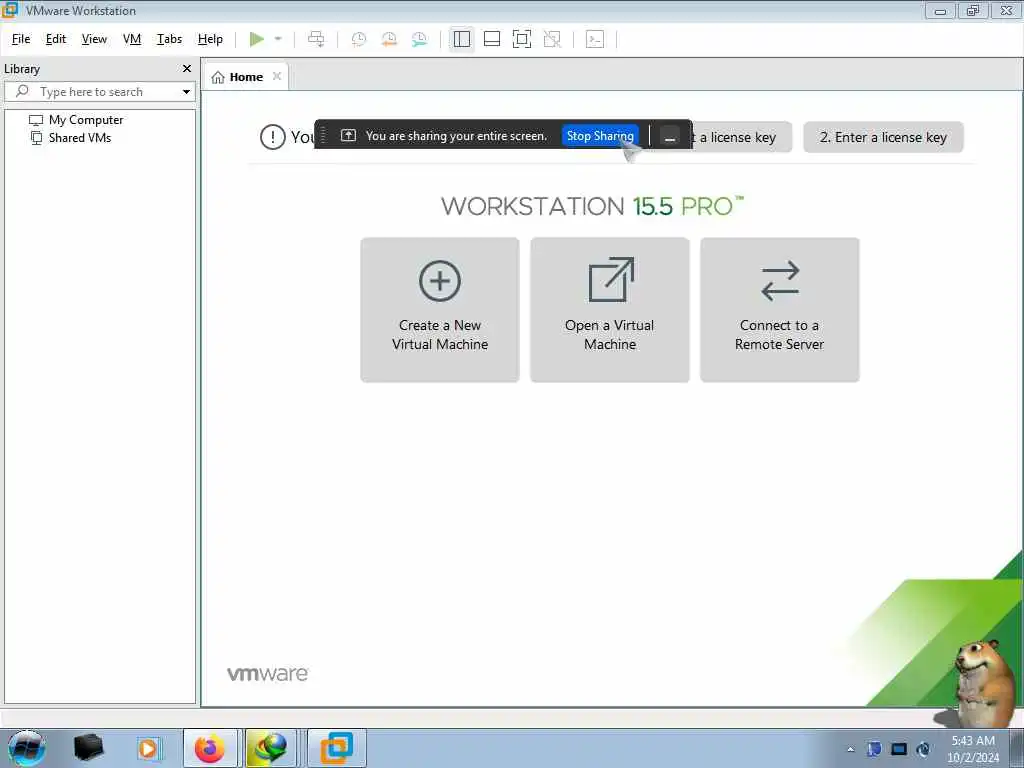Click Send Ctrl+Alt+Del toolbar icon
Screen dimensions: 1024x768
tap(316, 39)
